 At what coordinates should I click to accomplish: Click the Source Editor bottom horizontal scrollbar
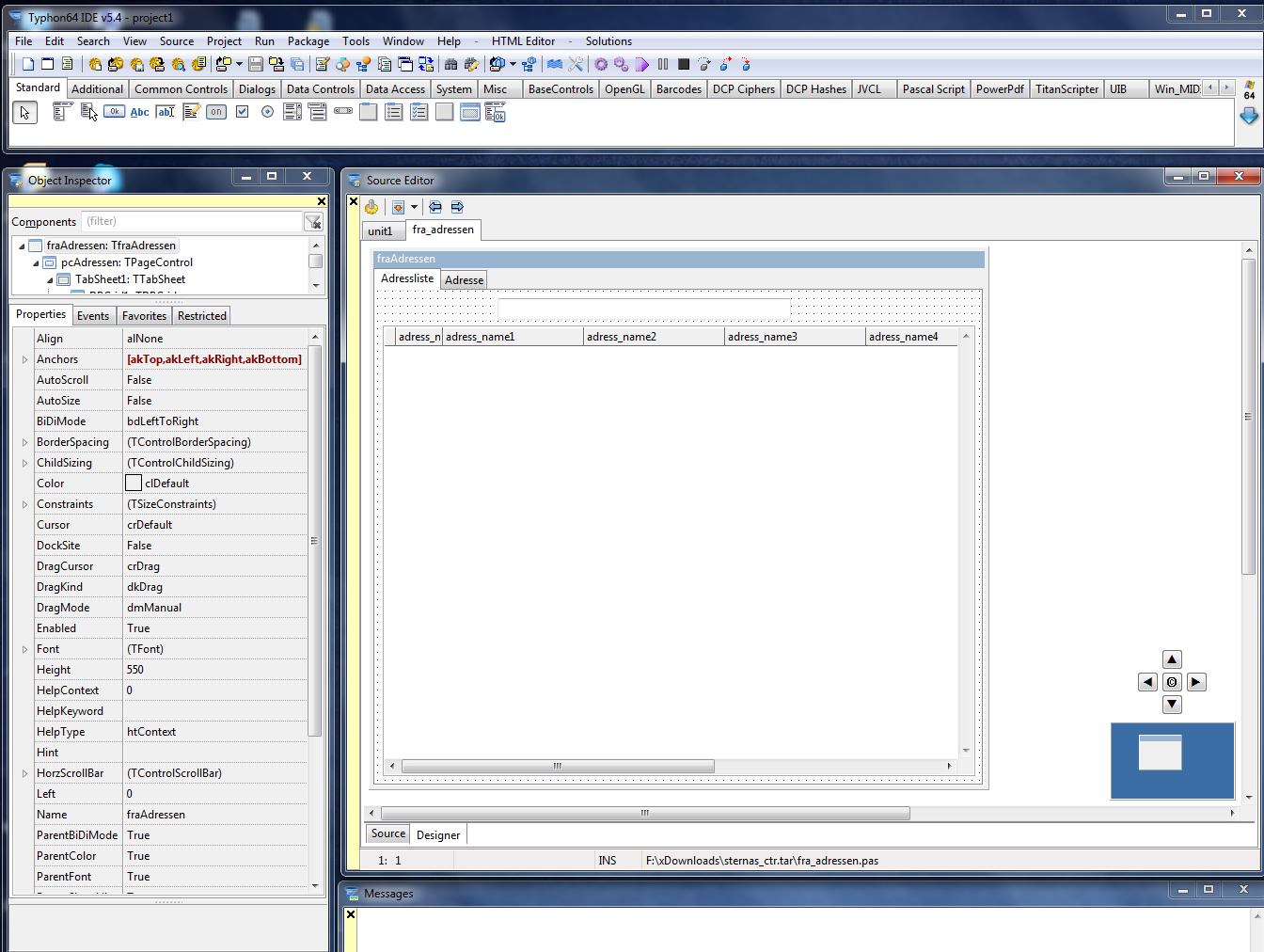tap(645, 813)
